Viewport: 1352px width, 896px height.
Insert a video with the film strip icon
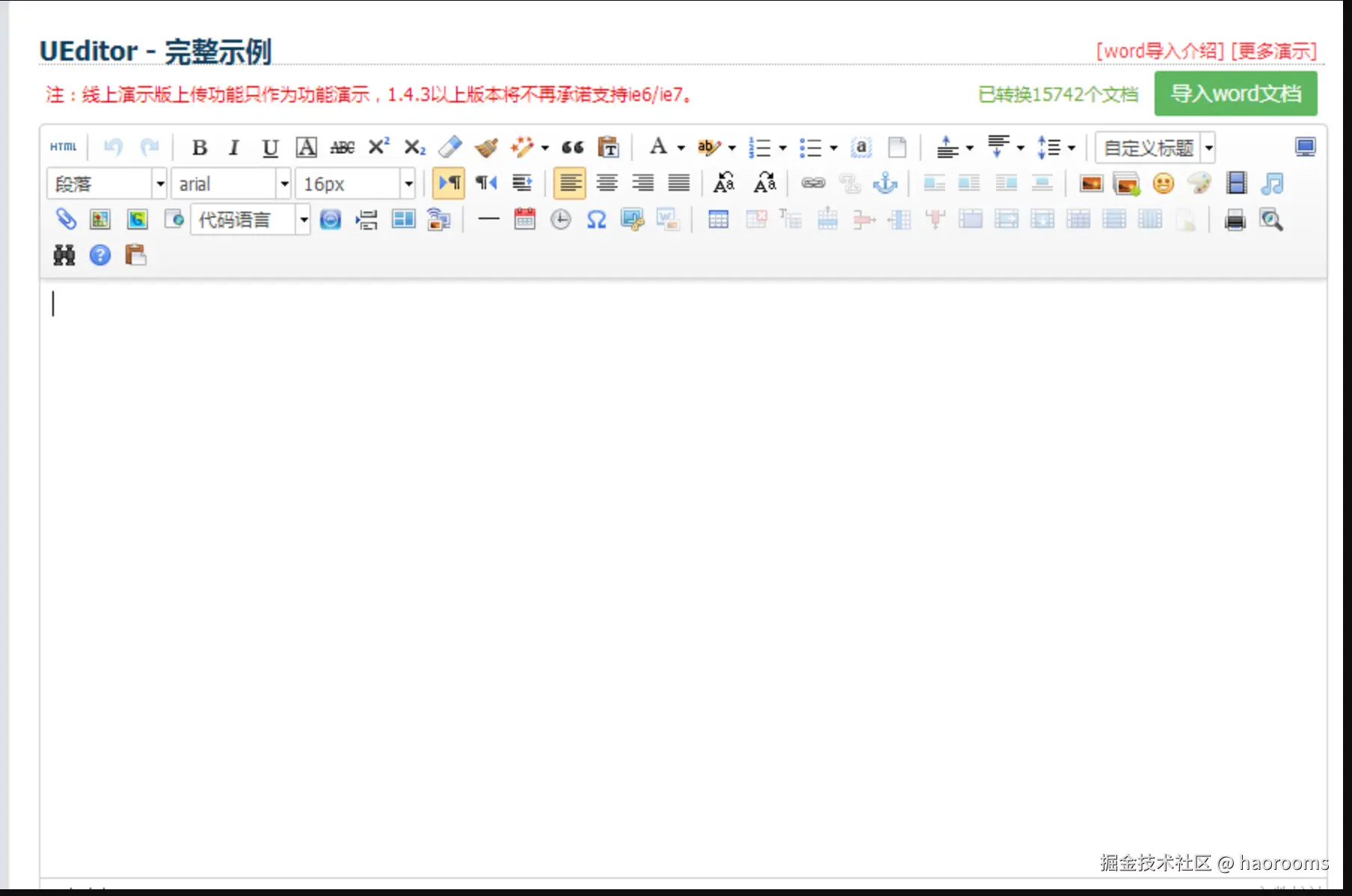[x=1237, y=183]
